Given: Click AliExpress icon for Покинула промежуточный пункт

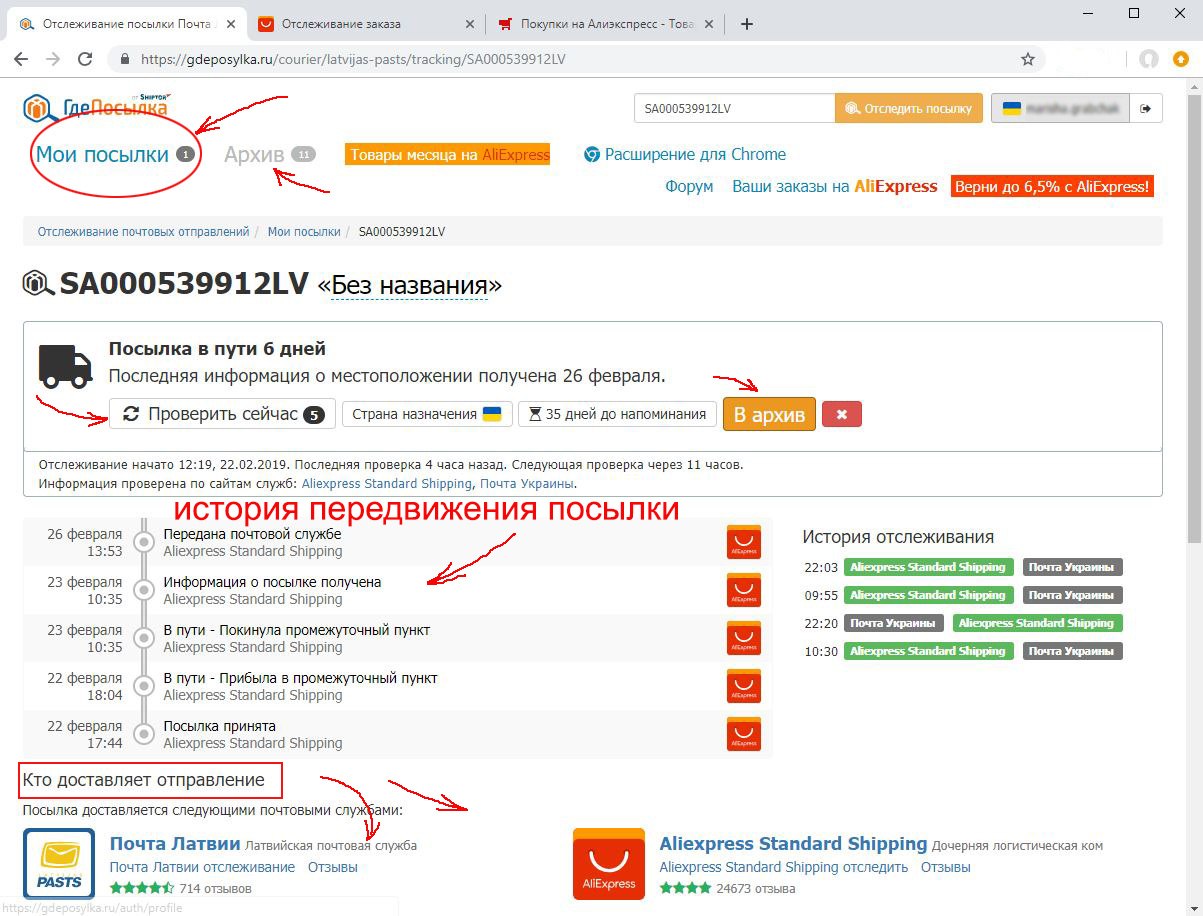Looking at the screenshot, I should [x=744, y=638].
